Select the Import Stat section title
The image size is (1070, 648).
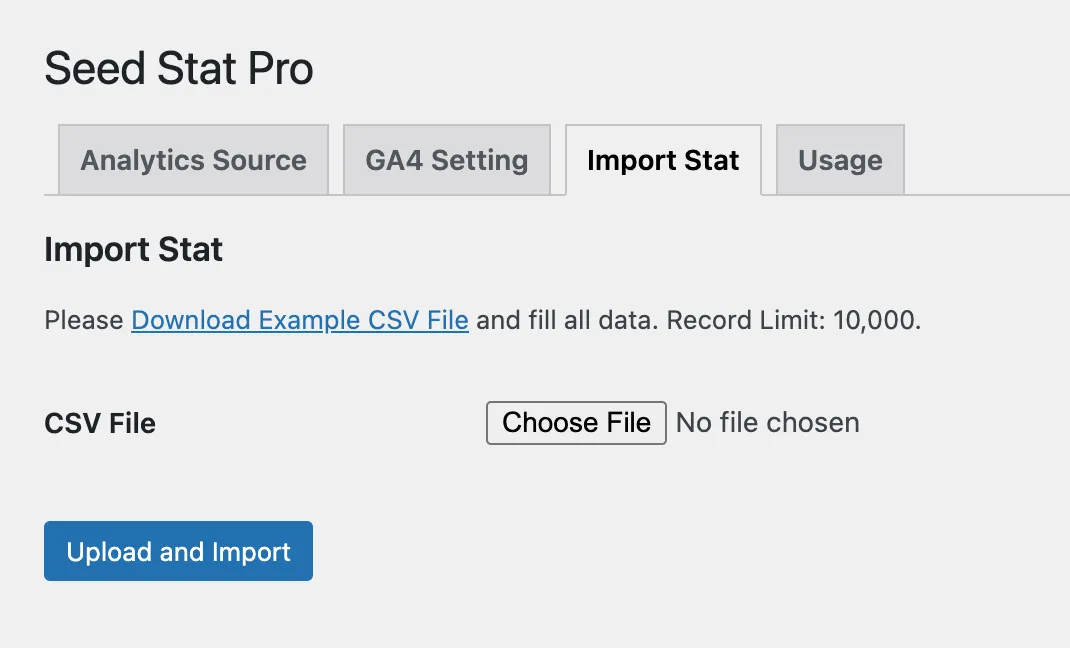pos(133,249)
